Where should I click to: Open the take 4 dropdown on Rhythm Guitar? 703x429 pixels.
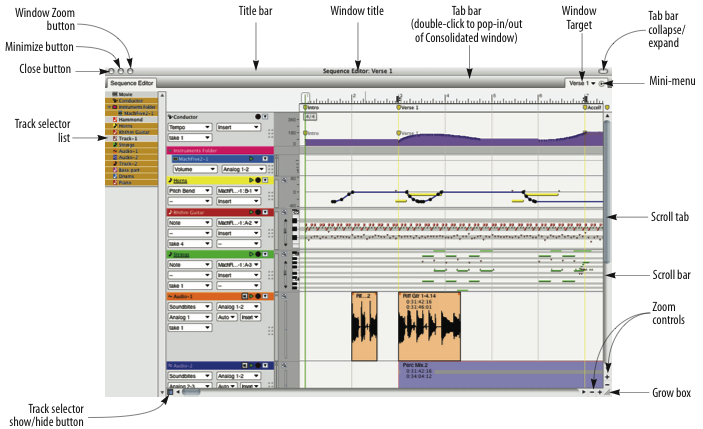coord(190,243)
